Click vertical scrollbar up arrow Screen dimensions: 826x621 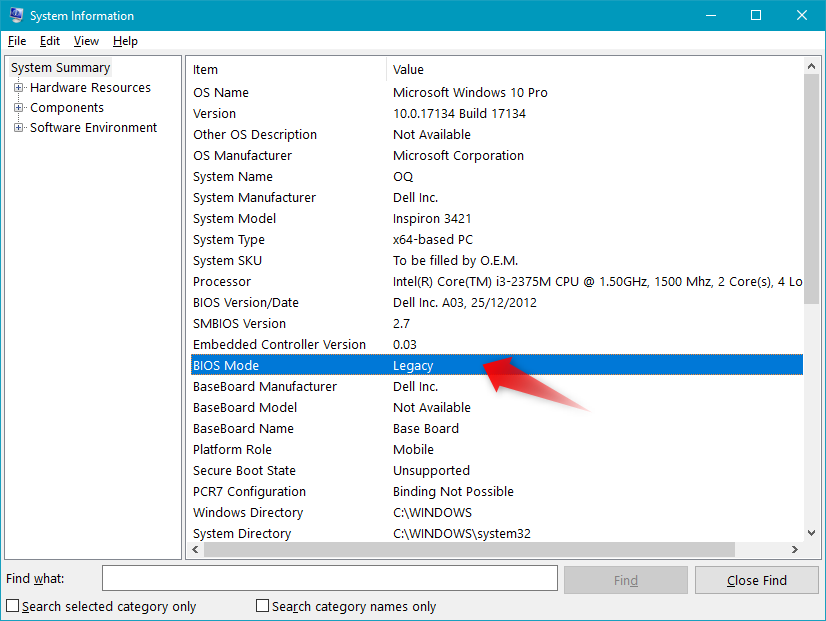811,66
